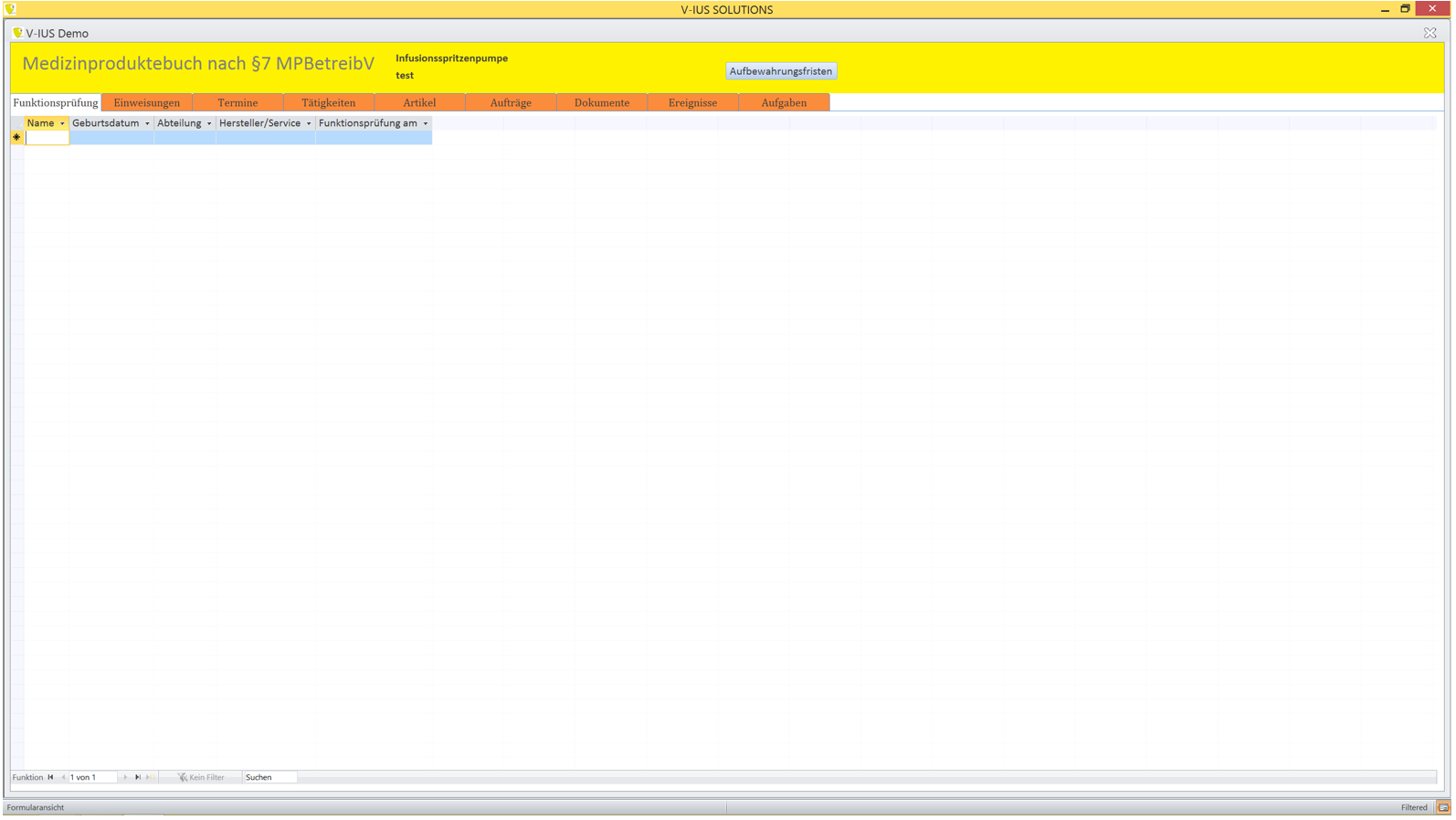Switch to the Einweisungen tab
The image size is (1456, 820).
(147, 103)
